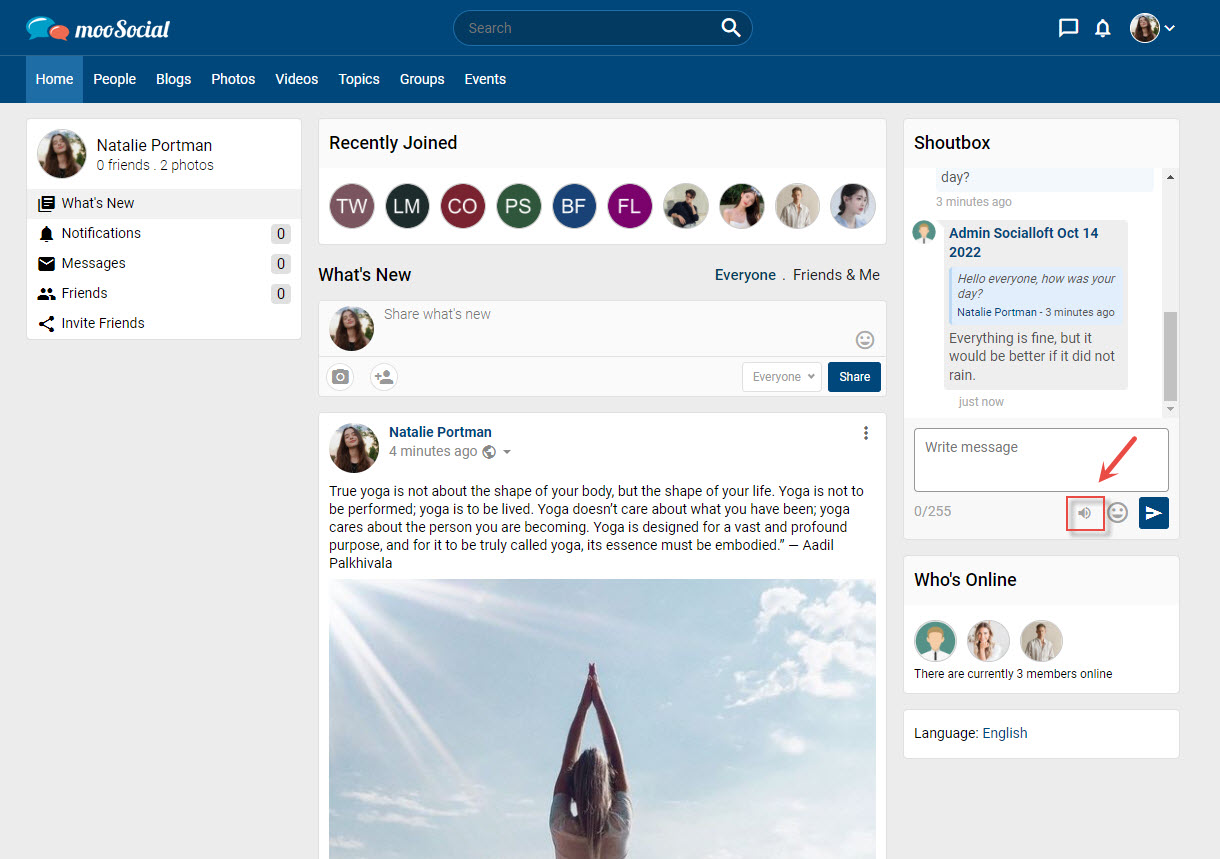Screen dimensions: 1220x859
Task: Filter feed by Friends & Me
Action: pyautogui.click(x=837, y=275)
